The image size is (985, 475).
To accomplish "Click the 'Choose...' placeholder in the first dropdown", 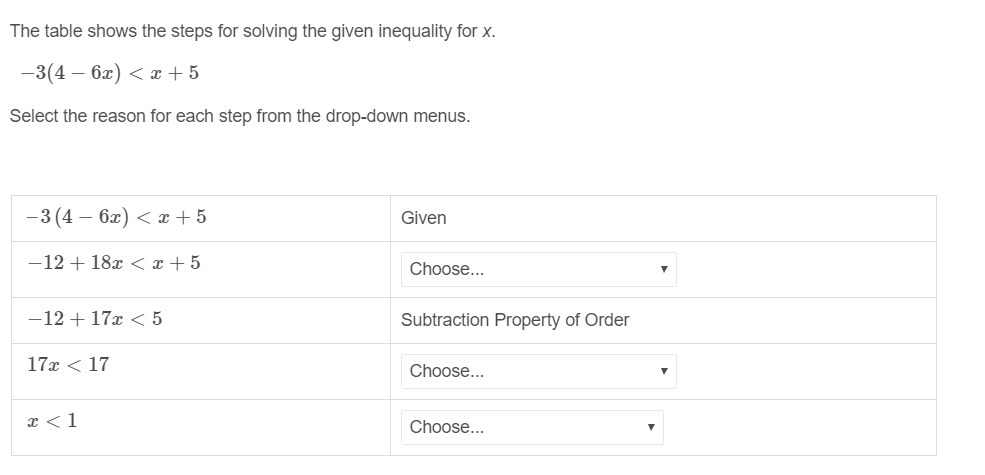I will [447, 269].
